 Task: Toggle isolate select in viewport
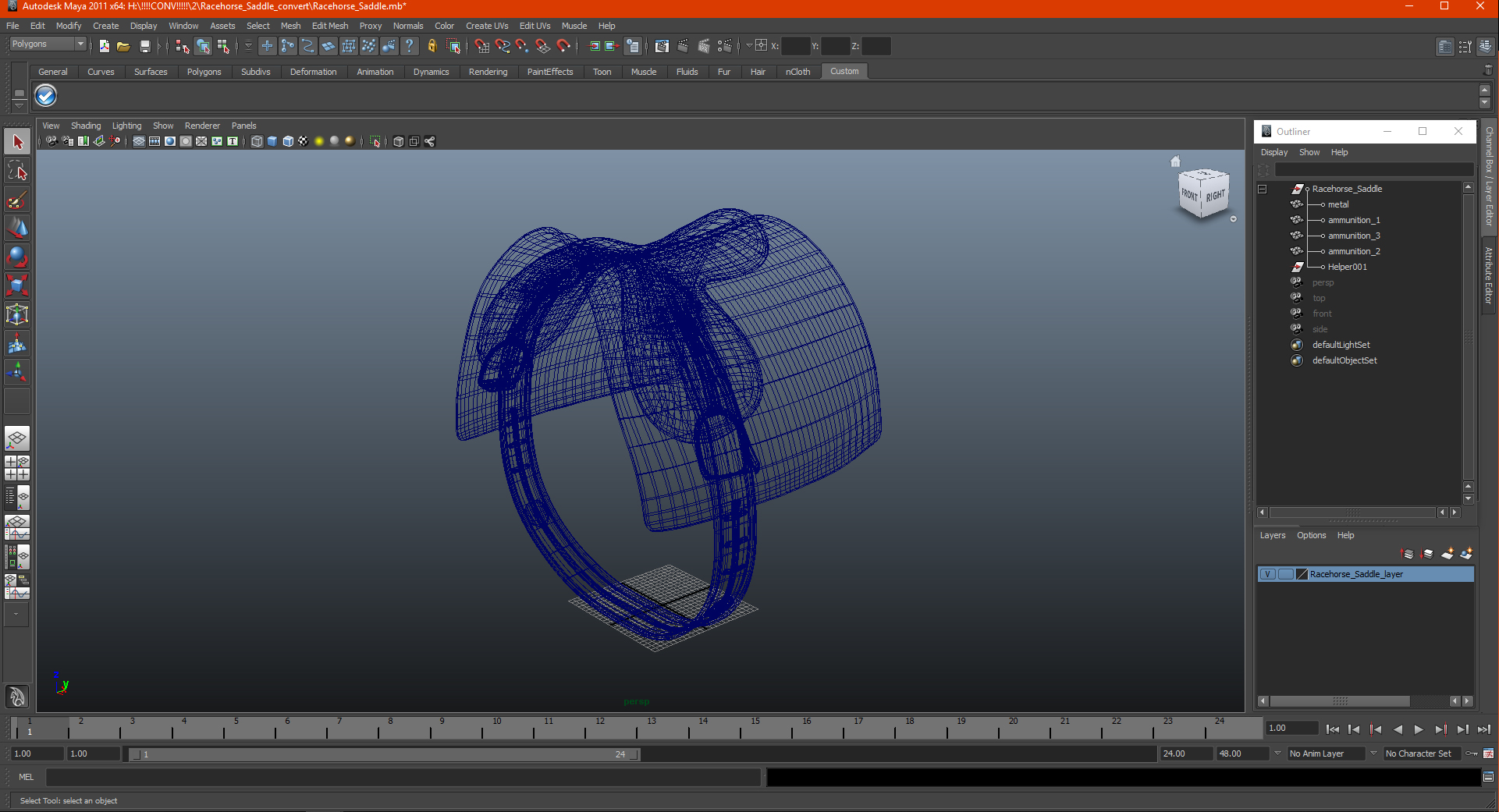pyautogui.click(x=375, y=141)
